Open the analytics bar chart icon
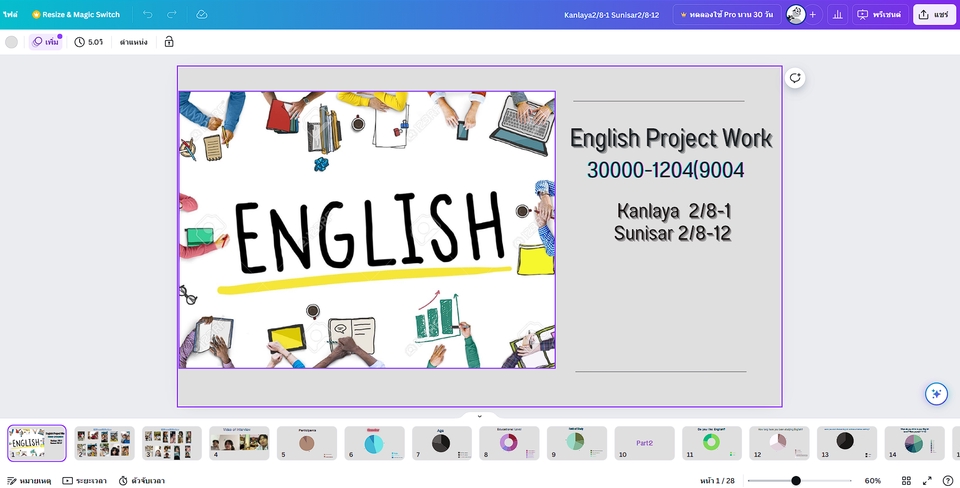This screenshot has width=960, height=488. pyautogui.click(x=838, y=15)
